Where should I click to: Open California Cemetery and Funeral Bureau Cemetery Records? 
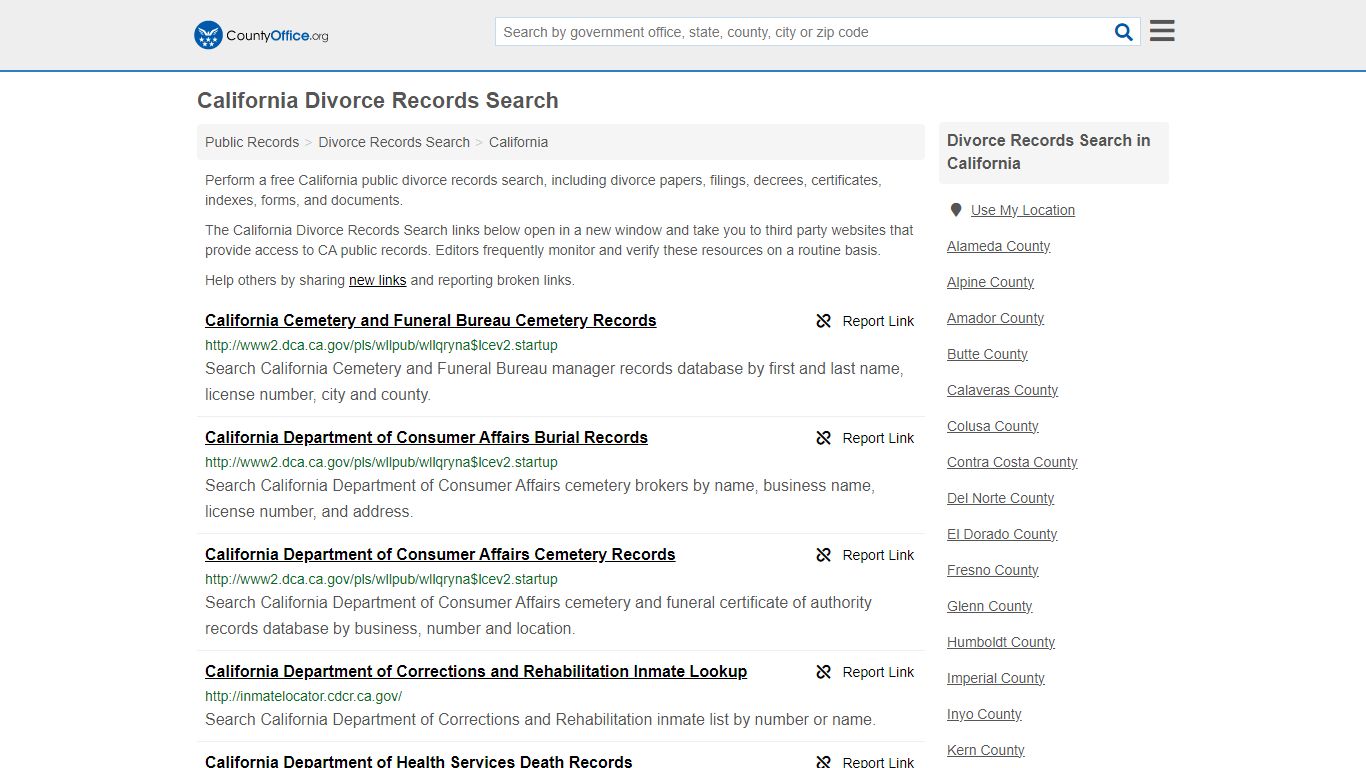pyautogui.click(x=430, y=320)
